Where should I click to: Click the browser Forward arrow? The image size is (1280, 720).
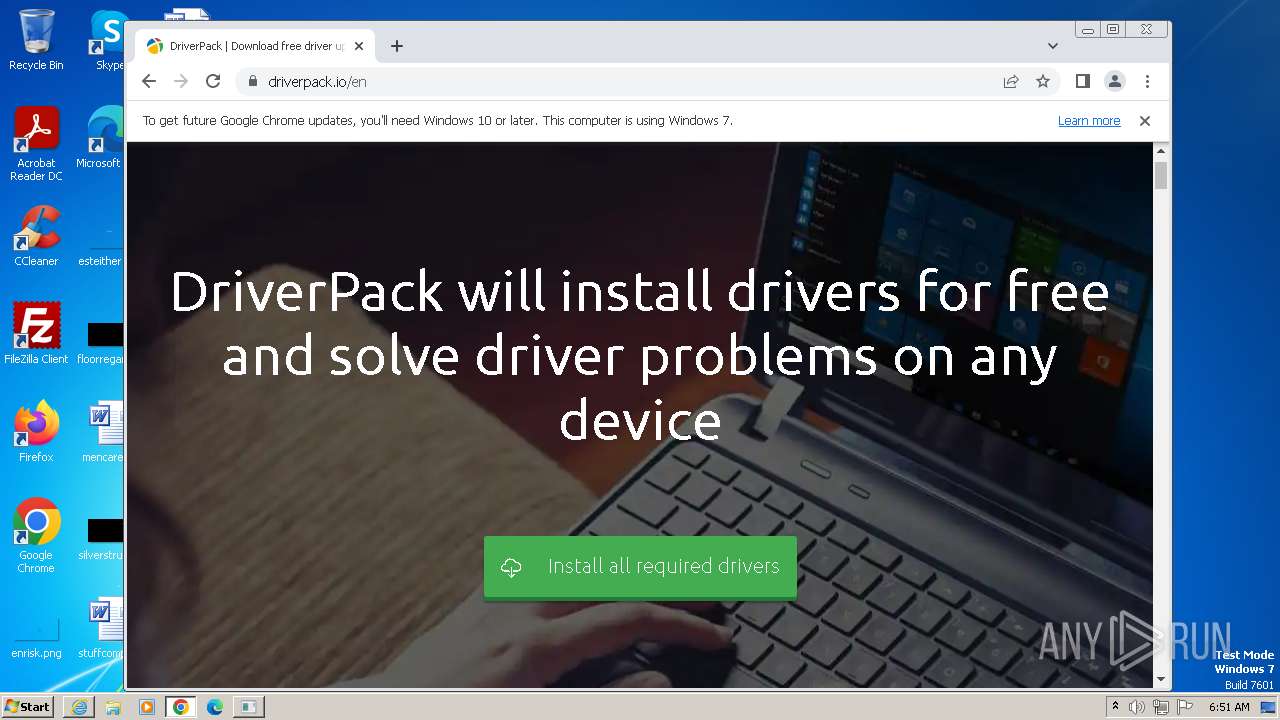pyautogui.click(x=181, y=81)
